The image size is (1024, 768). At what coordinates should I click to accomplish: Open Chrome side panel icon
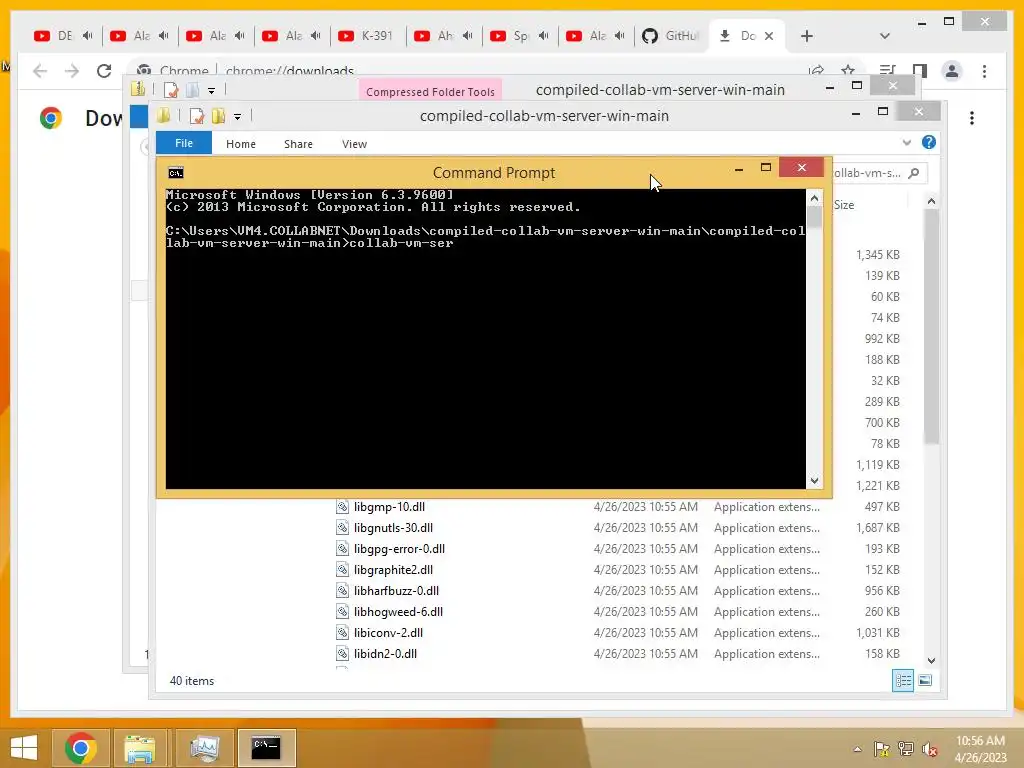point(920,71)
